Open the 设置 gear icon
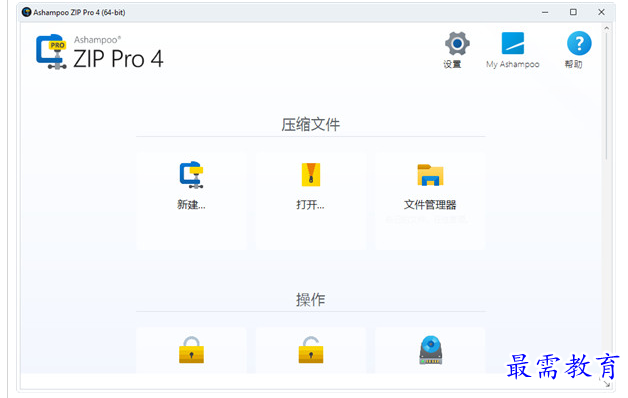The width and height of the screenshot is (628, 398). coord(457,43)
